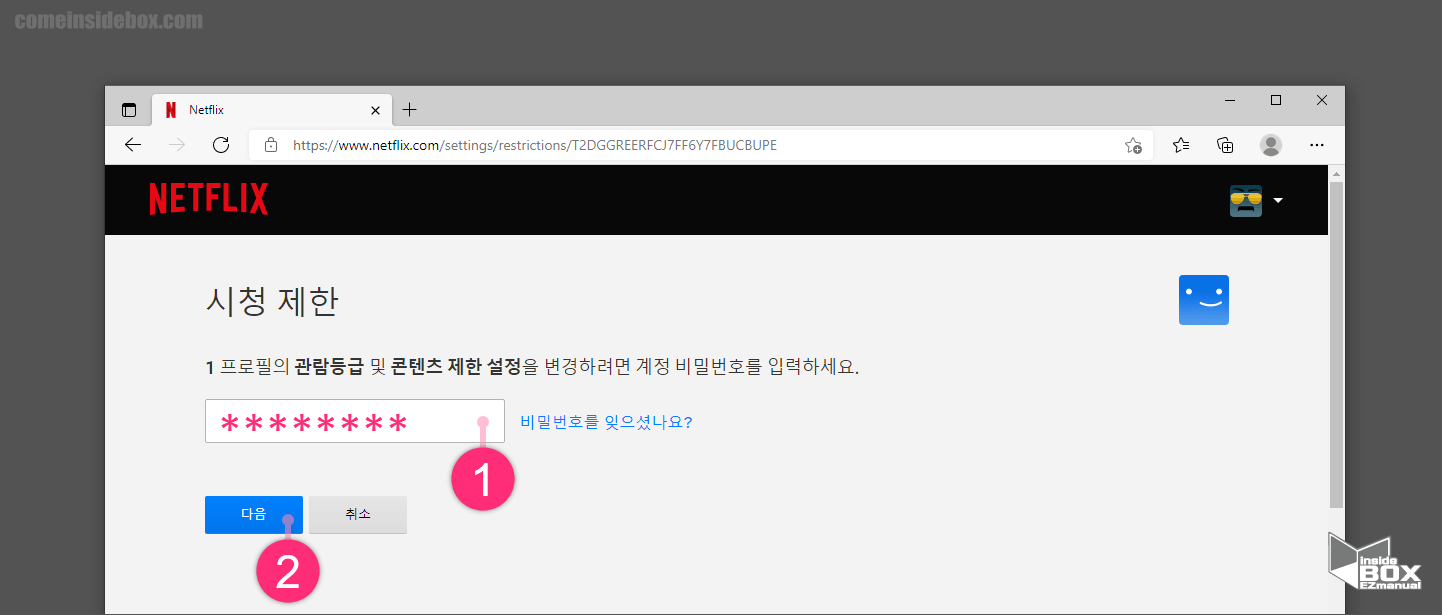Click the forward navigation arrow
This screenshot has width=1442, height=615.
(x=177, y=144)
